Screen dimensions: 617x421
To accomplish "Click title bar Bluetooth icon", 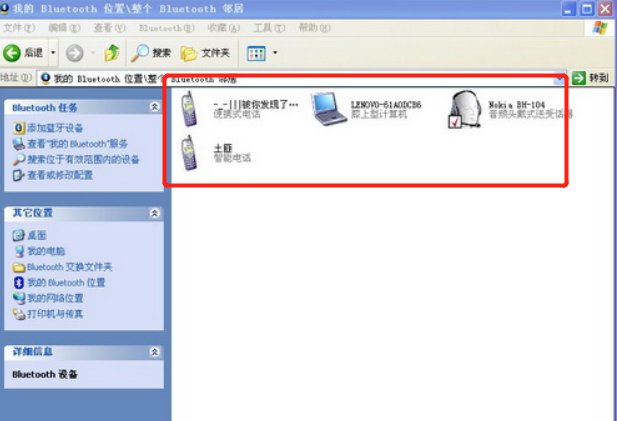I will click(x=5, y=8).
